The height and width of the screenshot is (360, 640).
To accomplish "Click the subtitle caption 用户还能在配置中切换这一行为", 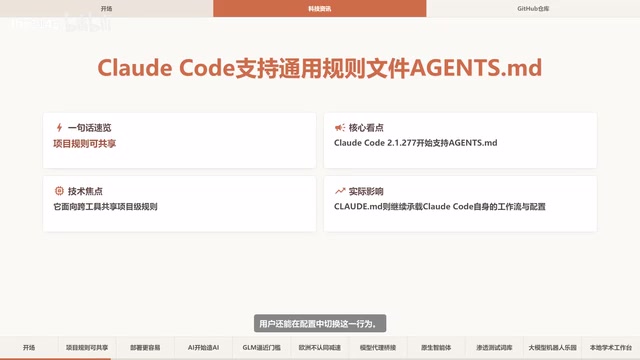I will click(x=320, y=324).
